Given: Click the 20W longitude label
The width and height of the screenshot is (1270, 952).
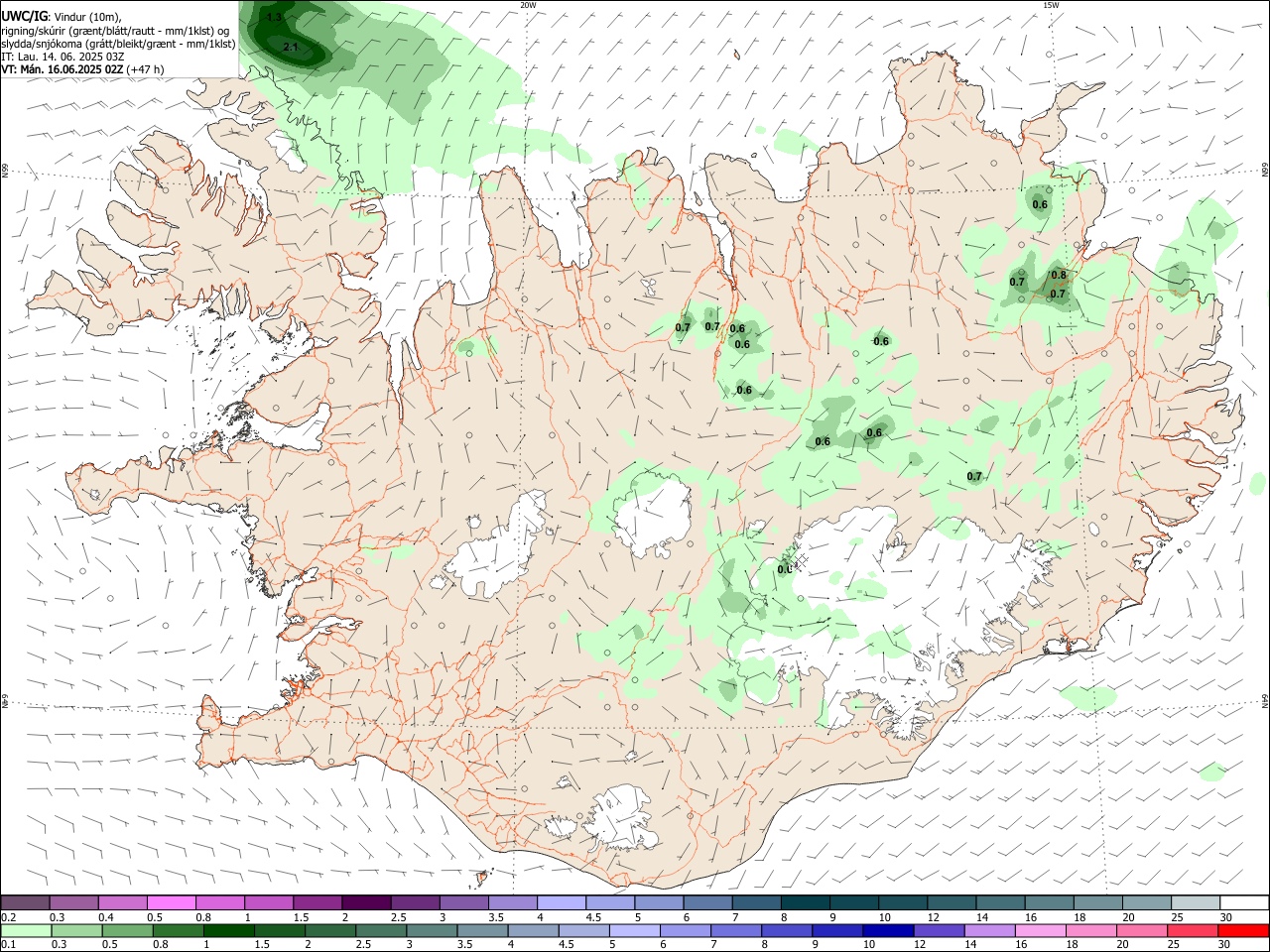Looking at the screenshot, I should (x=529, y=5).
